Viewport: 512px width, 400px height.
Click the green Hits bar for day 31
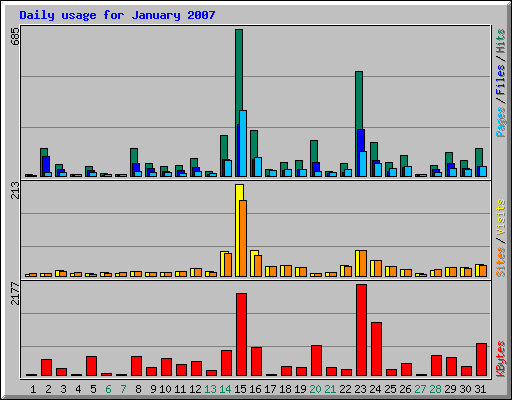tap(479, 157)
